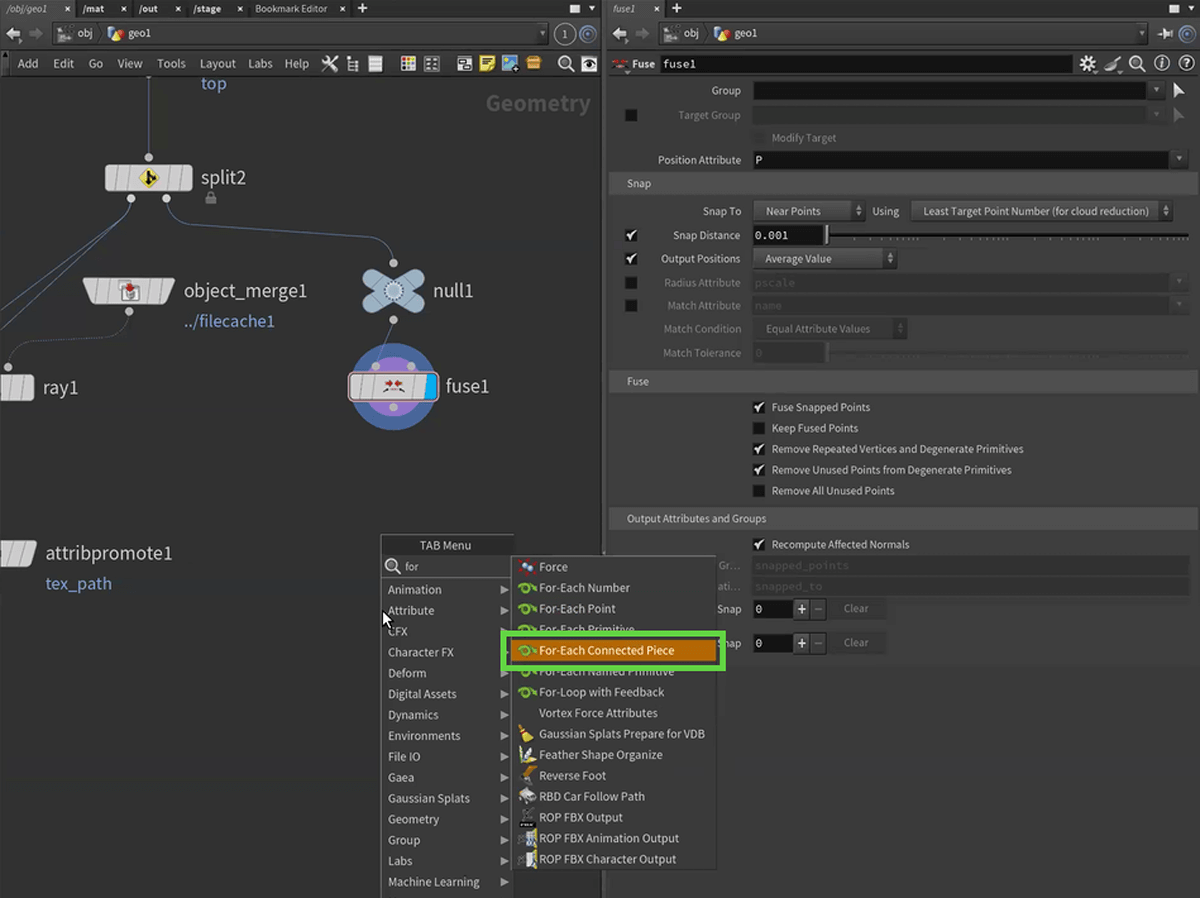This screenshot has height=898, width=1200.
Task: Click the wrench tools icon in network toolbar
Action: (x=329, y=64)
